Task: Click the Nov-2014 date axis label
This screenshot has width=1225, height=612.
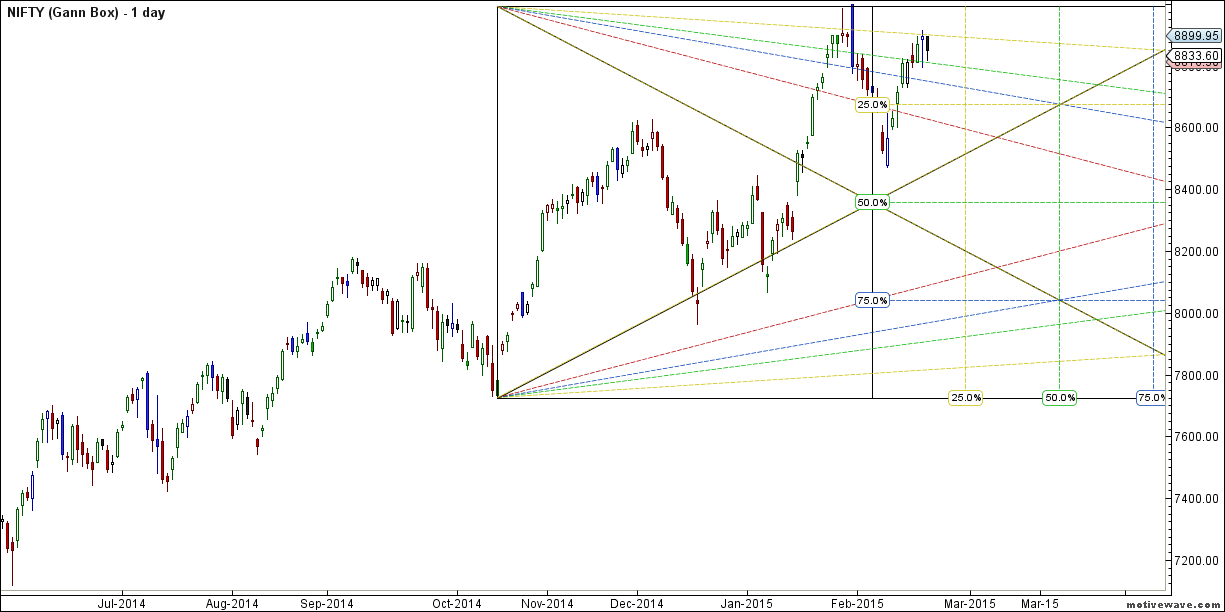Action: (546, 603)
